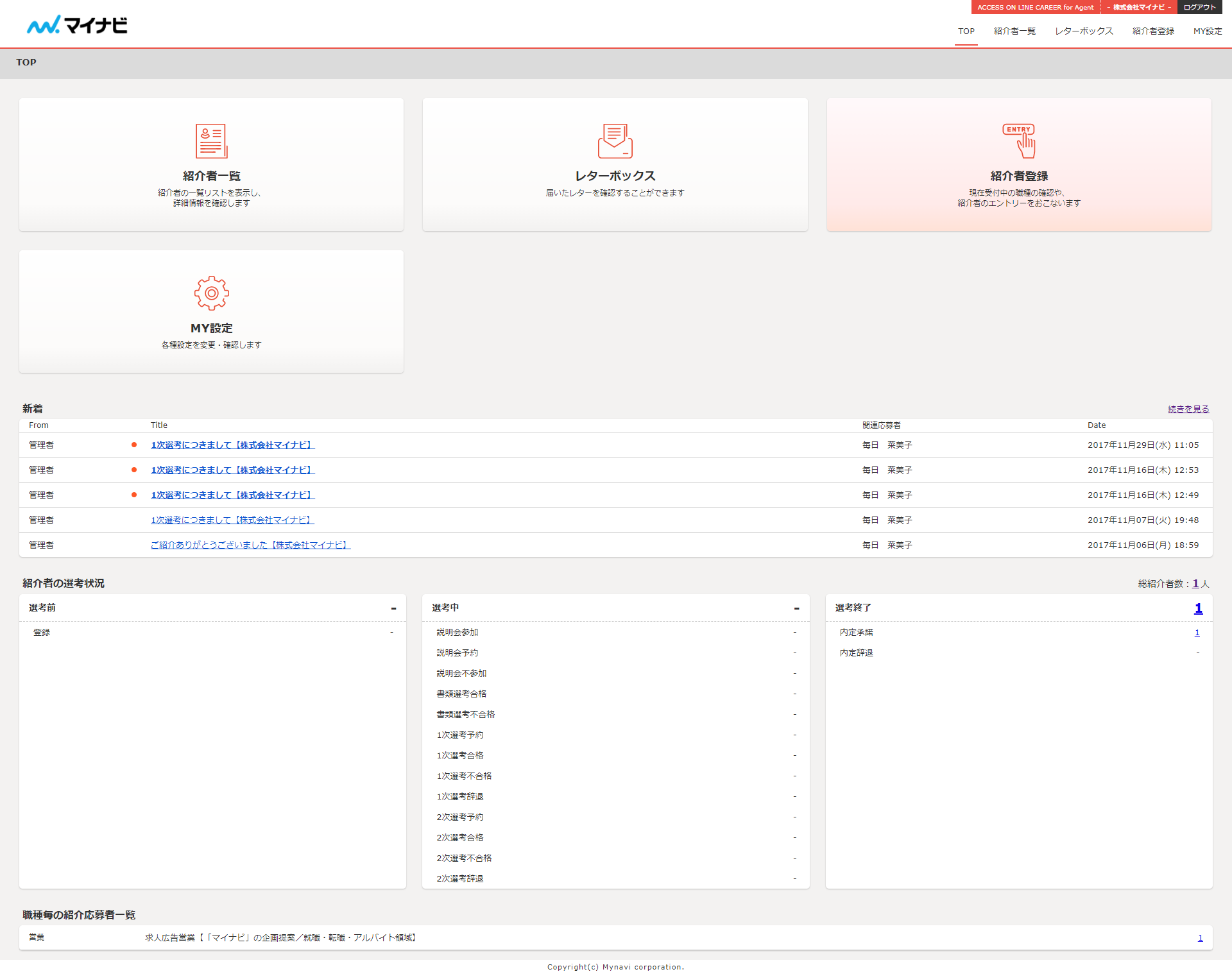
Task: Click the red unread dot on first message
Action: 134,445
